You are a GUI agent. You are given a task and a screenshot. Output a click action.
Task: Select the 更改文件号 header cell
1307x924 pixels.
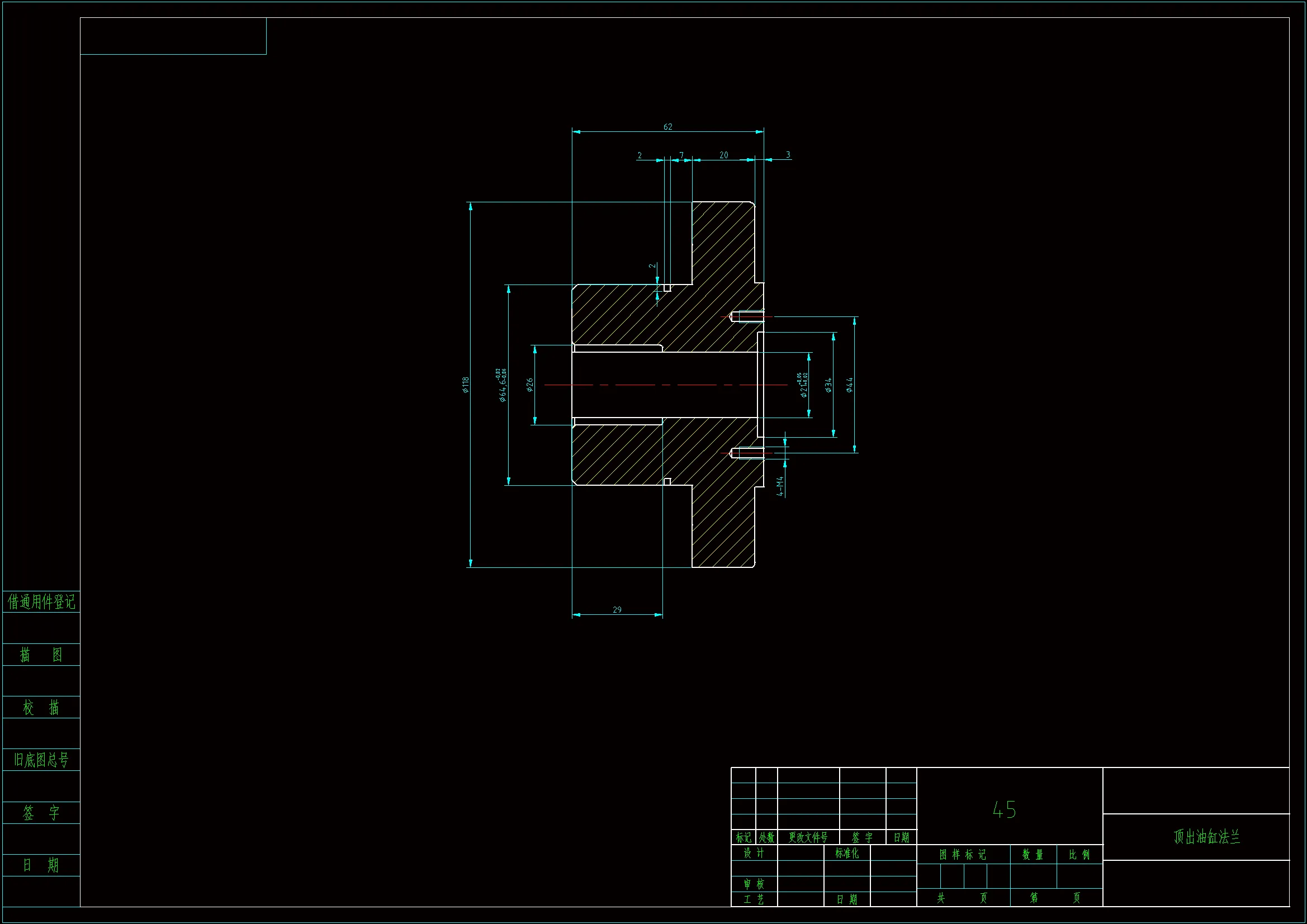(x=808, y=837)
